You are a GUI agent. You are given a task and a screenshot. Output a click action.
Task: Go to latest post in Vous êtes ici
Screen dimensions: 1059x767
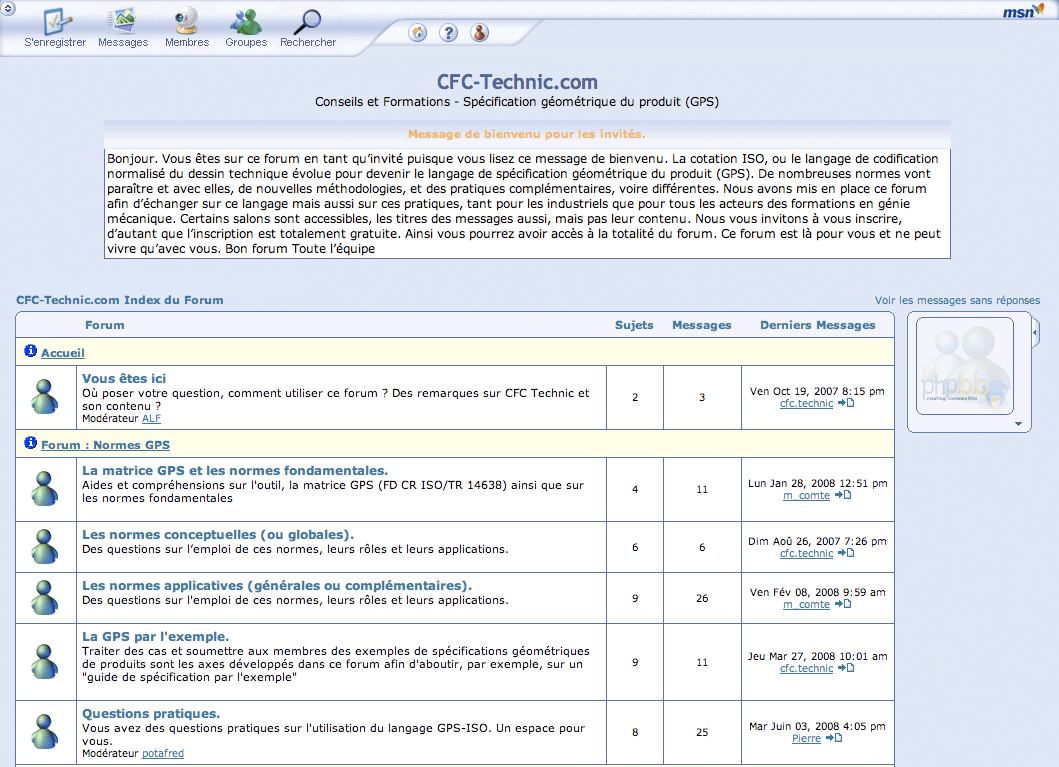click(x=846, y=403)
